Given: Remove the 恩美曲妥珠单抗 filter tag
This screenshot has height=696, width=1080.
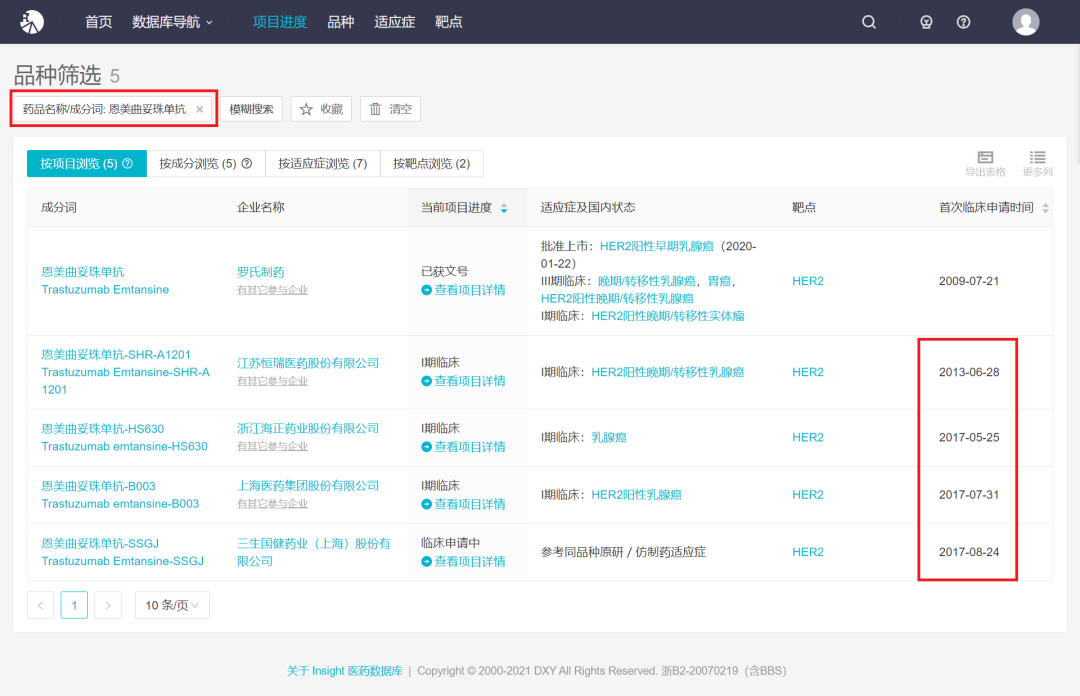Looking at the screenshot, I should coord(200,110).
